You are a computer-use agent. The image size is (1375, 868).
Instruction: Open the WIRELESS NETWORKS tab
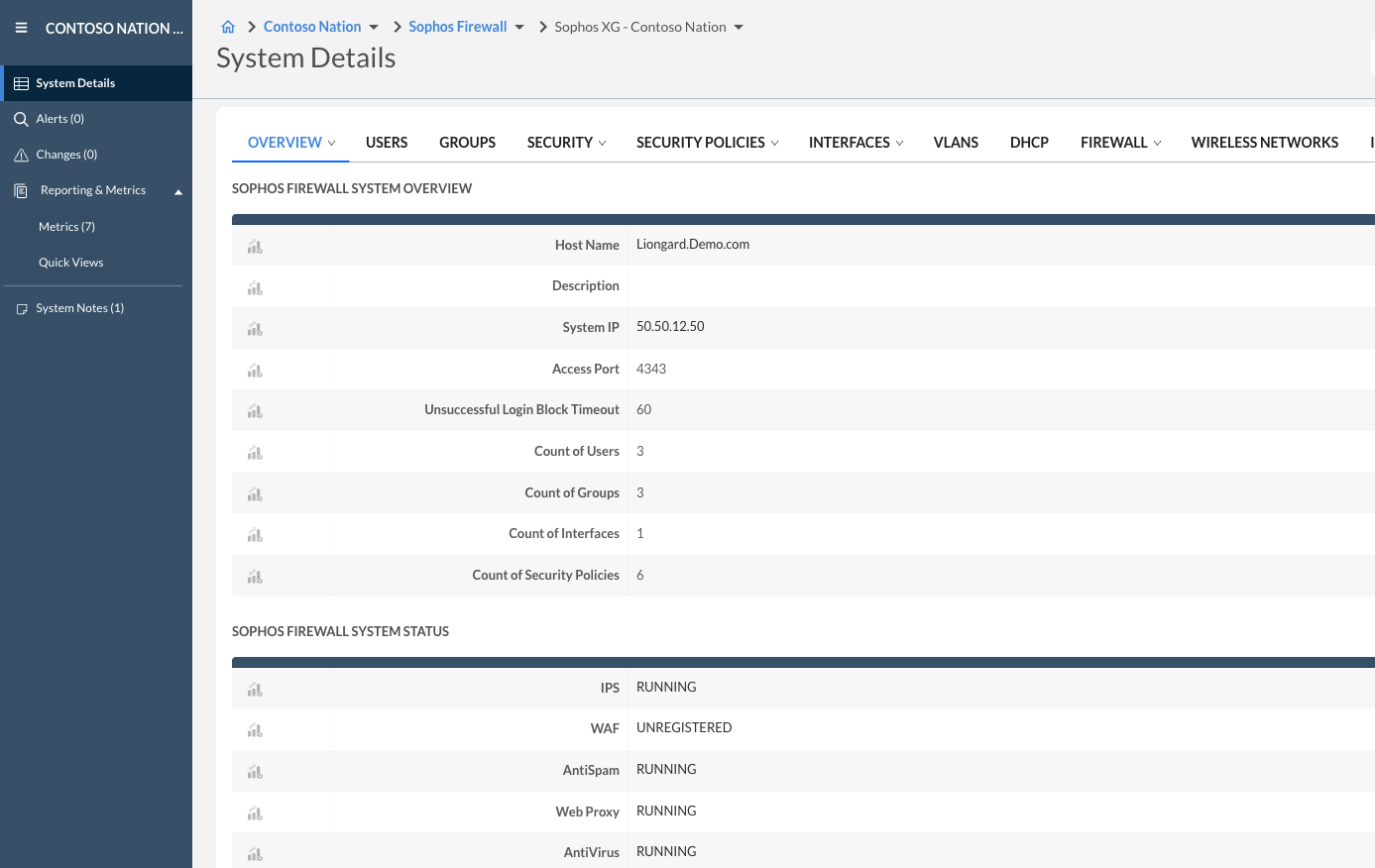[x=1265, y=143]
